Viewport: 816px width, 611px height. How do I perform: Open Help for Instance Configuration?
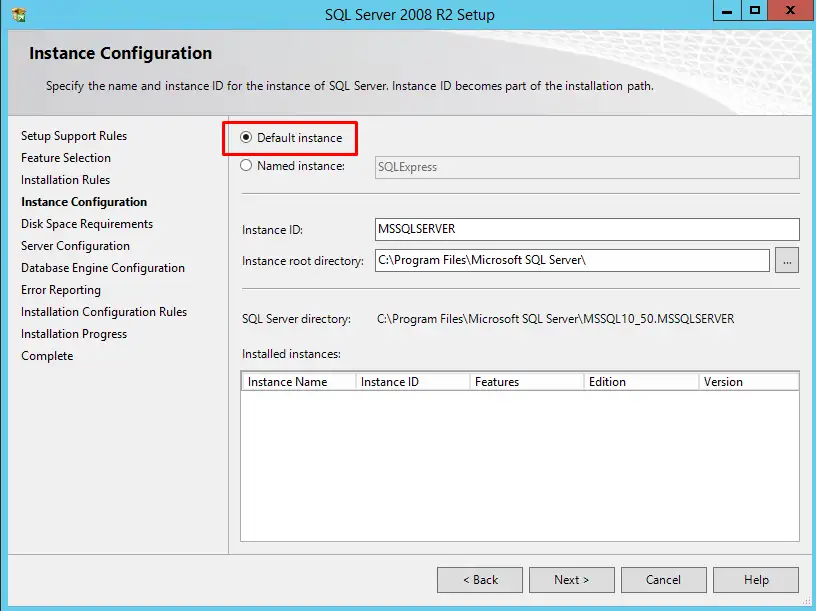tap(756, 579)
